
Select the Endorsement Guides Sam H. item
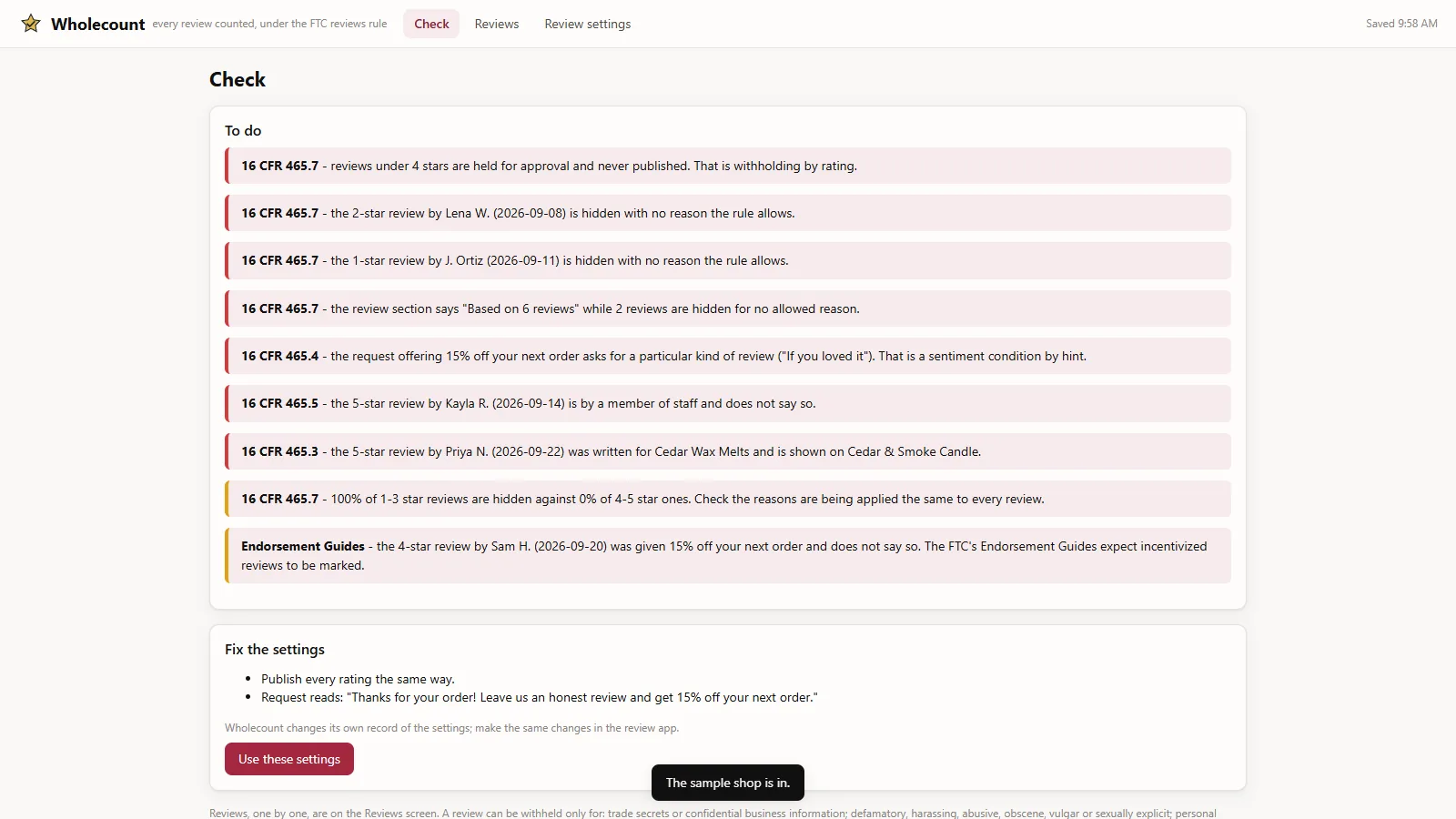pos(728,555)
